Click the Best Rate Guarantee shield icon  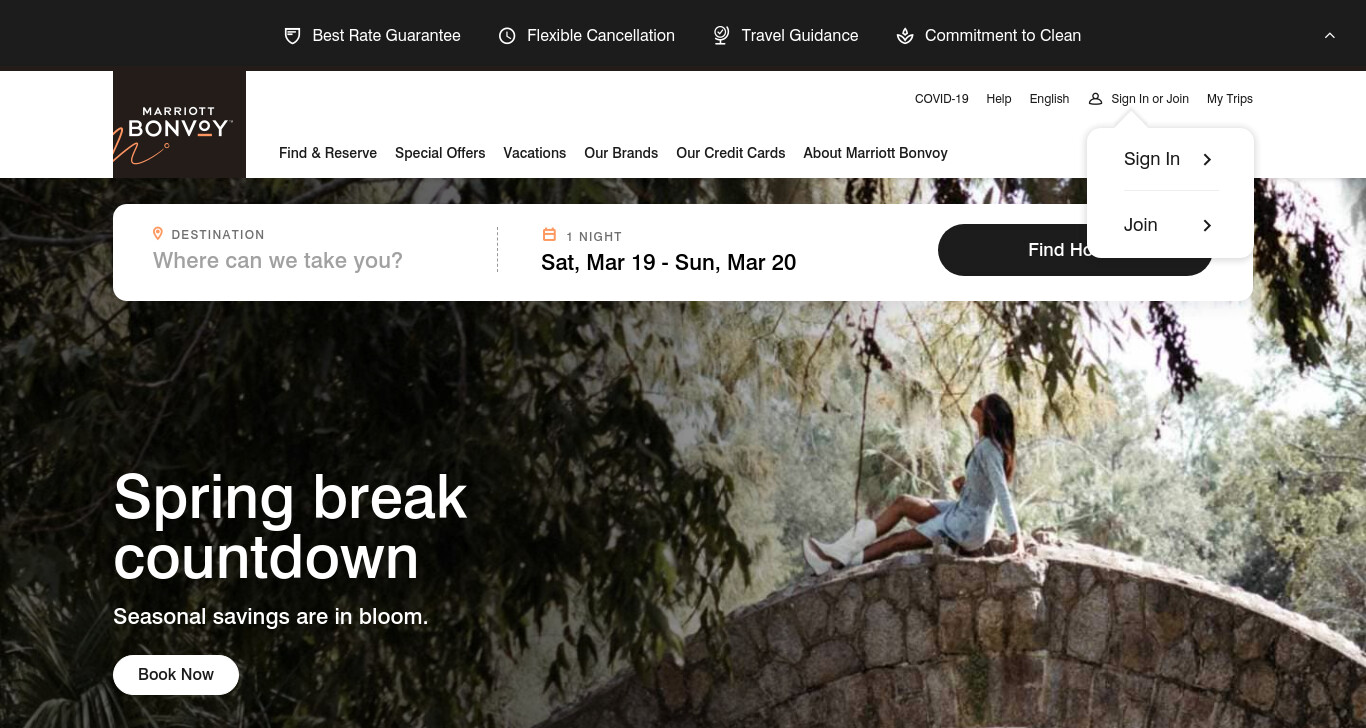(292, 36)
